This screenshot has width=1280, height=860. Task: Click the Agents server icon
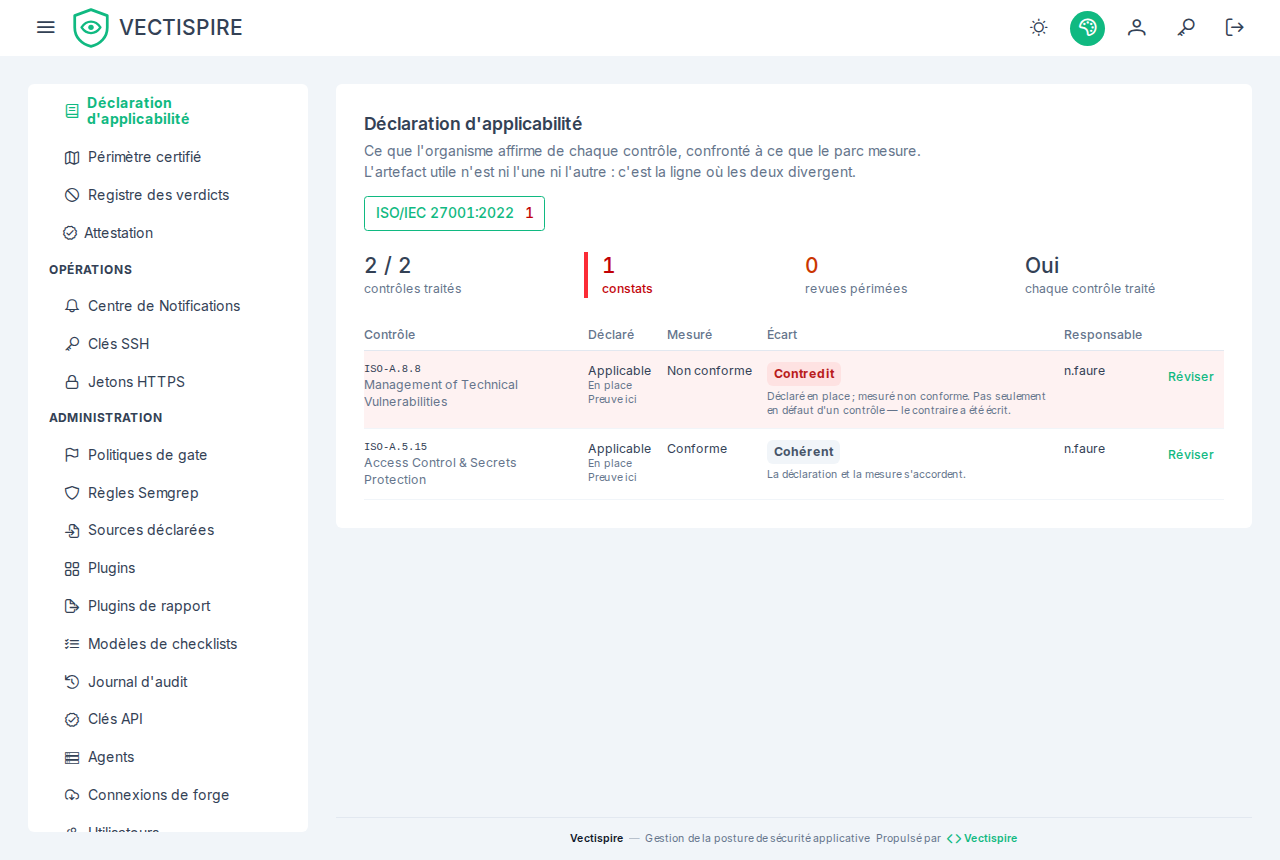[72, 757]
